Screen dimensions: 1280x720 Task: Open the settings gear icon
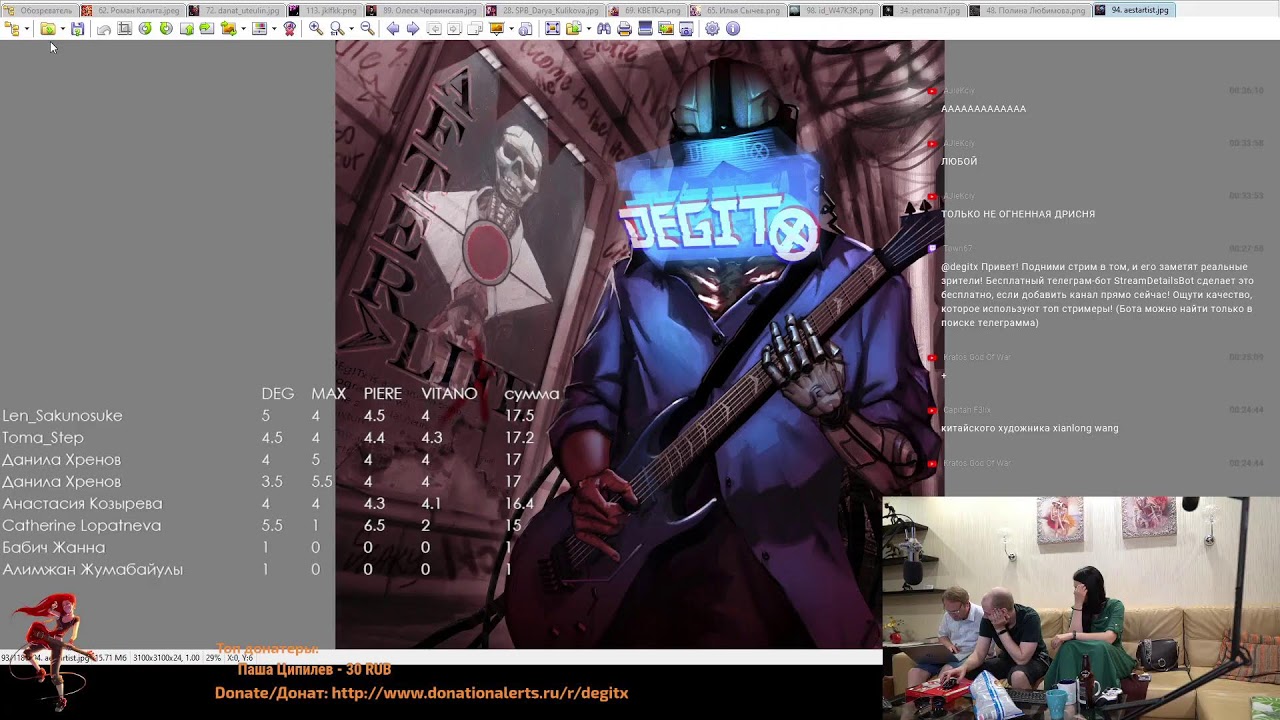(x=712, y=29)
